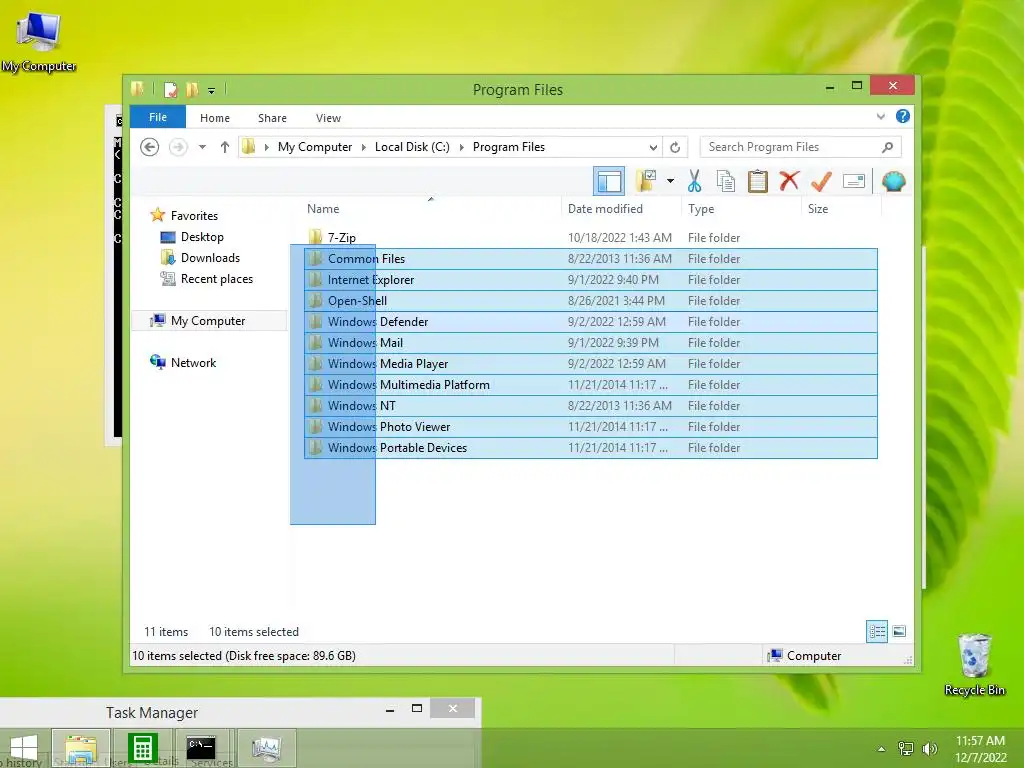Image resolution: width=1024 pixels, height=768 pixels.
Task: Sort by the Name column header
Action: 323,209
